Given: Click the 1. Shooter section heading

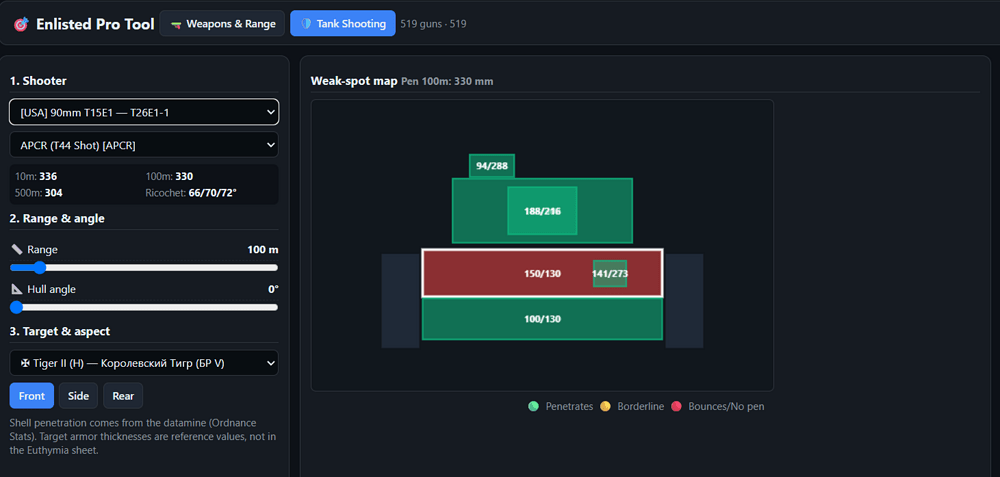Looking at the screenshot, I should coord(38,81).
